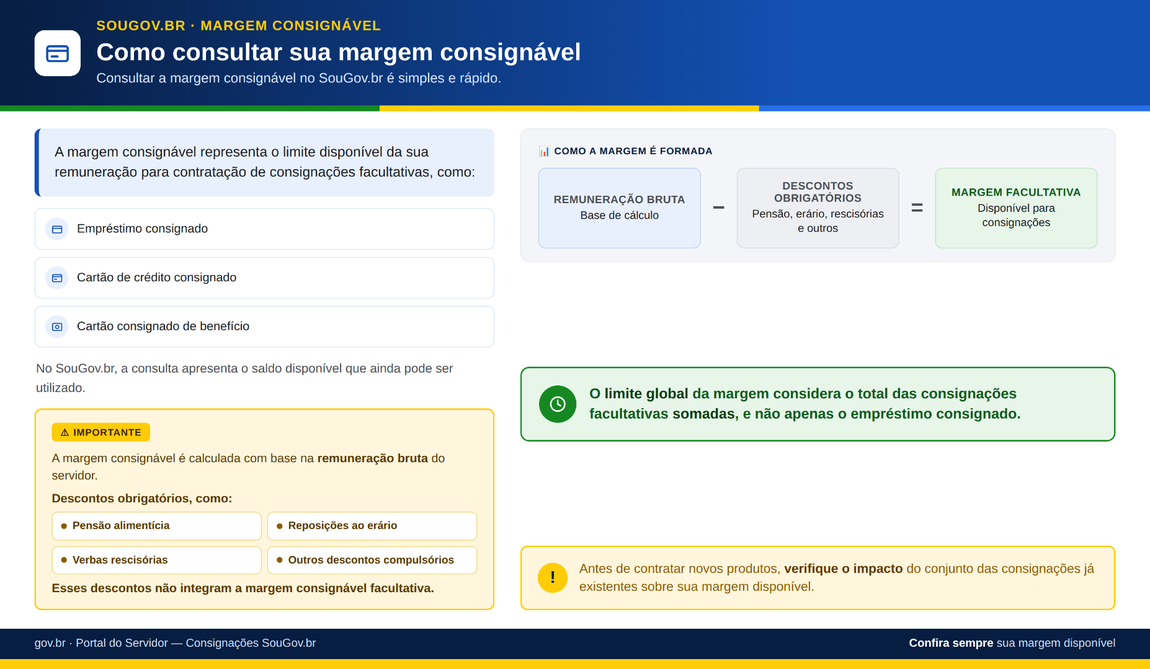
Task: Click the blue intro paragraph 'A margem consignável representa'
Action: click(x=264, y=162)
